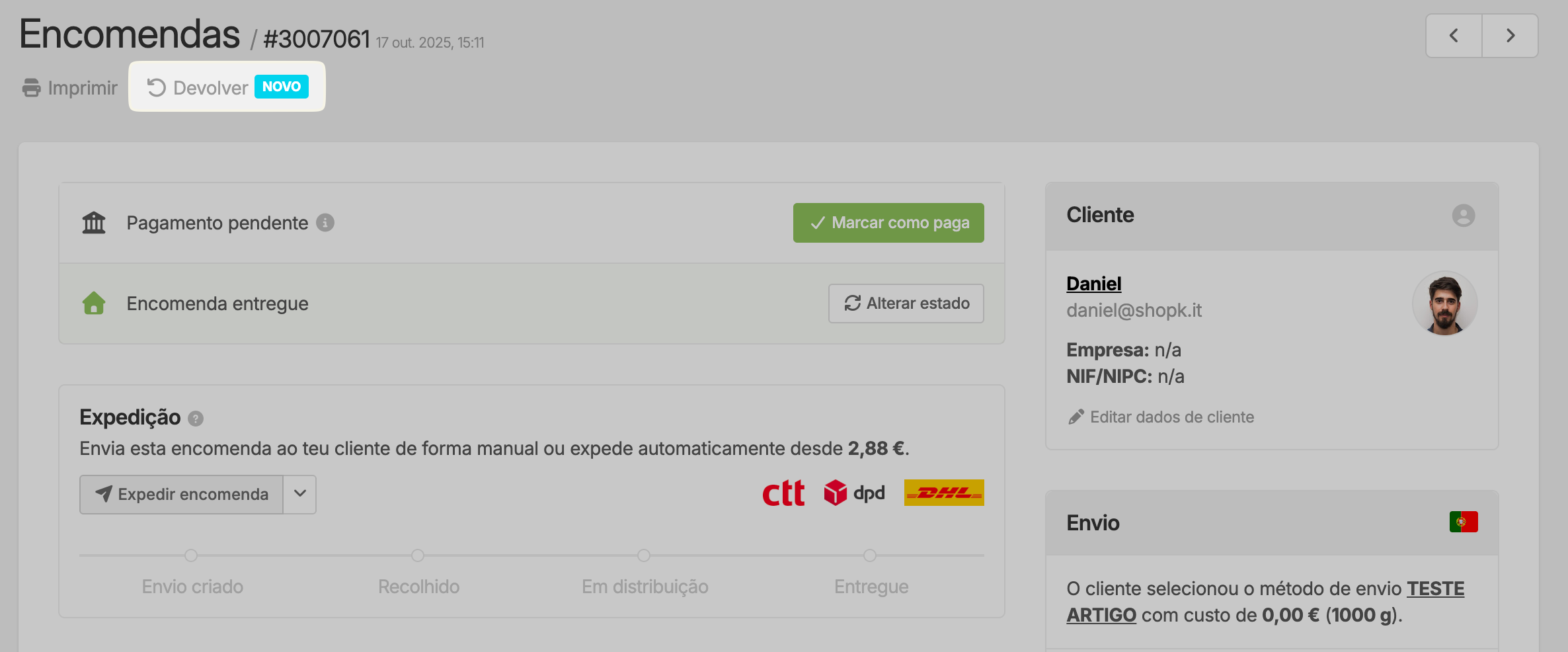Select the DHL carrier logo
Viewport: 1568px width, 652px height.
(x=944, y=493)
